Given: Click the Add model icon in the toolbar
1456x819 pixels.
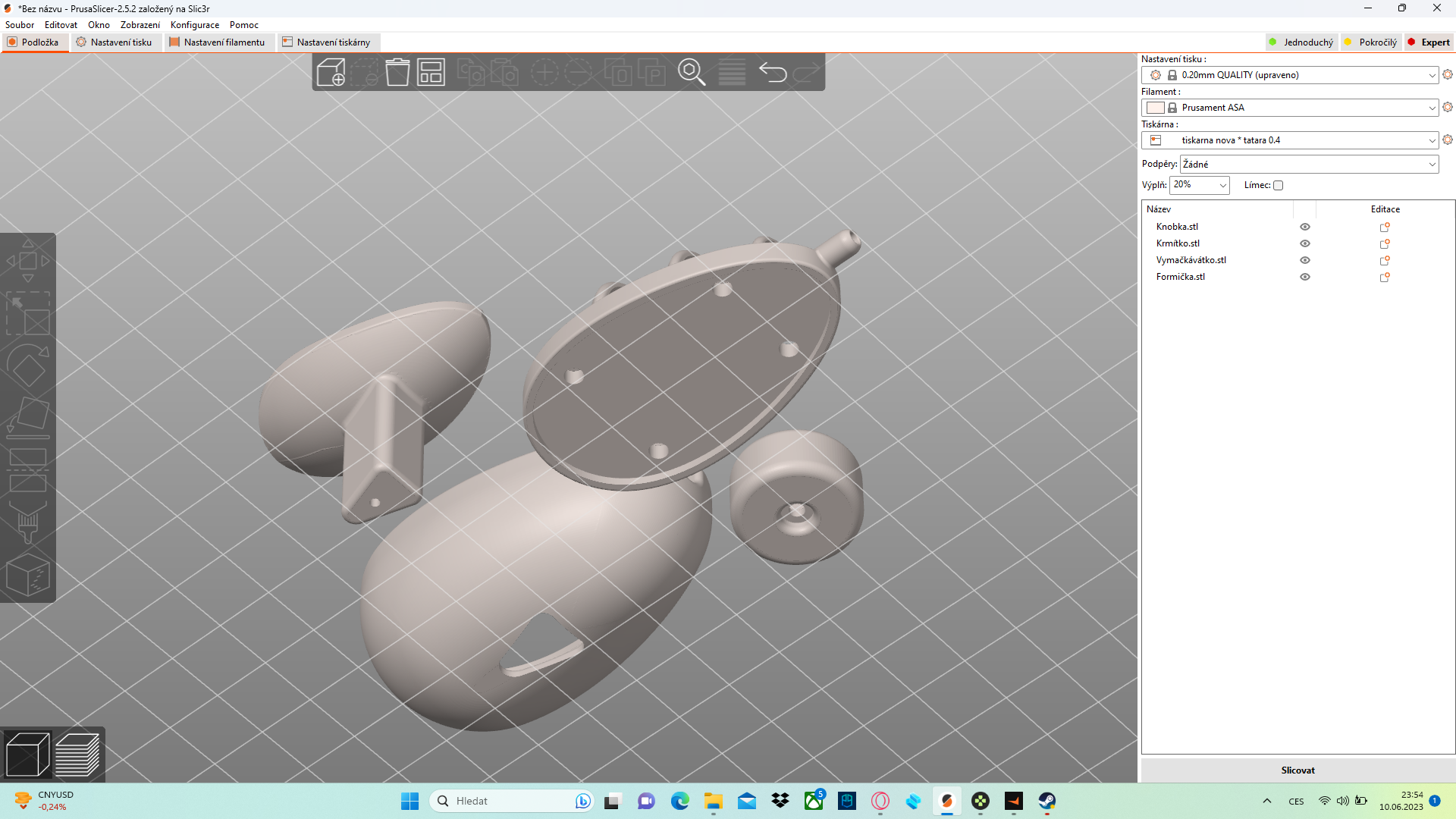Looking at the screenshot, I should pos(331,73).
